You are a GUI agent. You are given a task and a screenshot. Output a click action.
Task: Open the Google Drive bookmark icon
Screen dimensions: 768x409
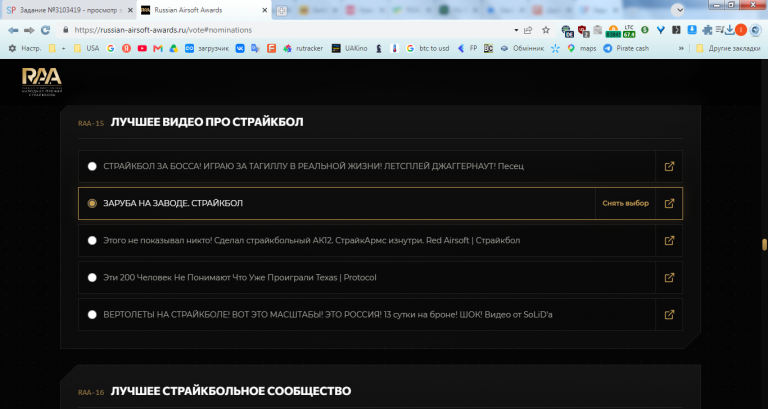click(x=173, y=48)
